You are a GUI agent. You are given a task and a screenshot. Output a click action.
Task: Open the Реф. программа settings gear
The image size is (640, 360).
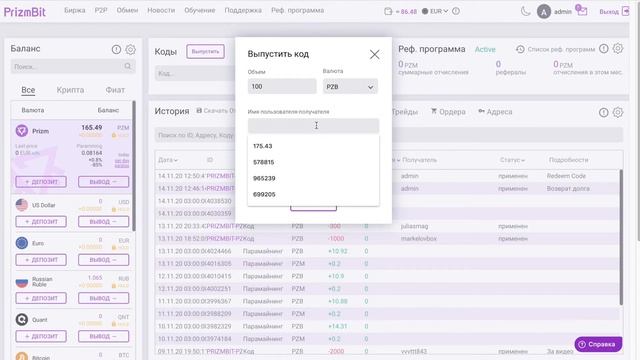tap(618, 49)
